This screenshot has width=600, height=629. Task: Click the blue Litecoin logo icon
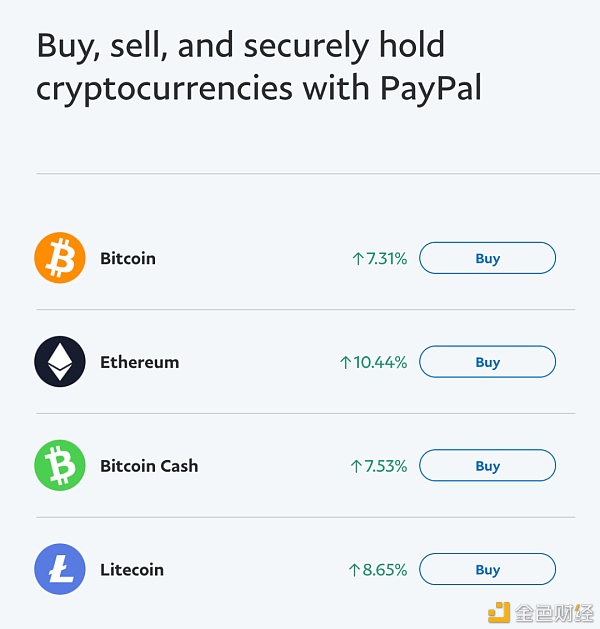(60, 570)
